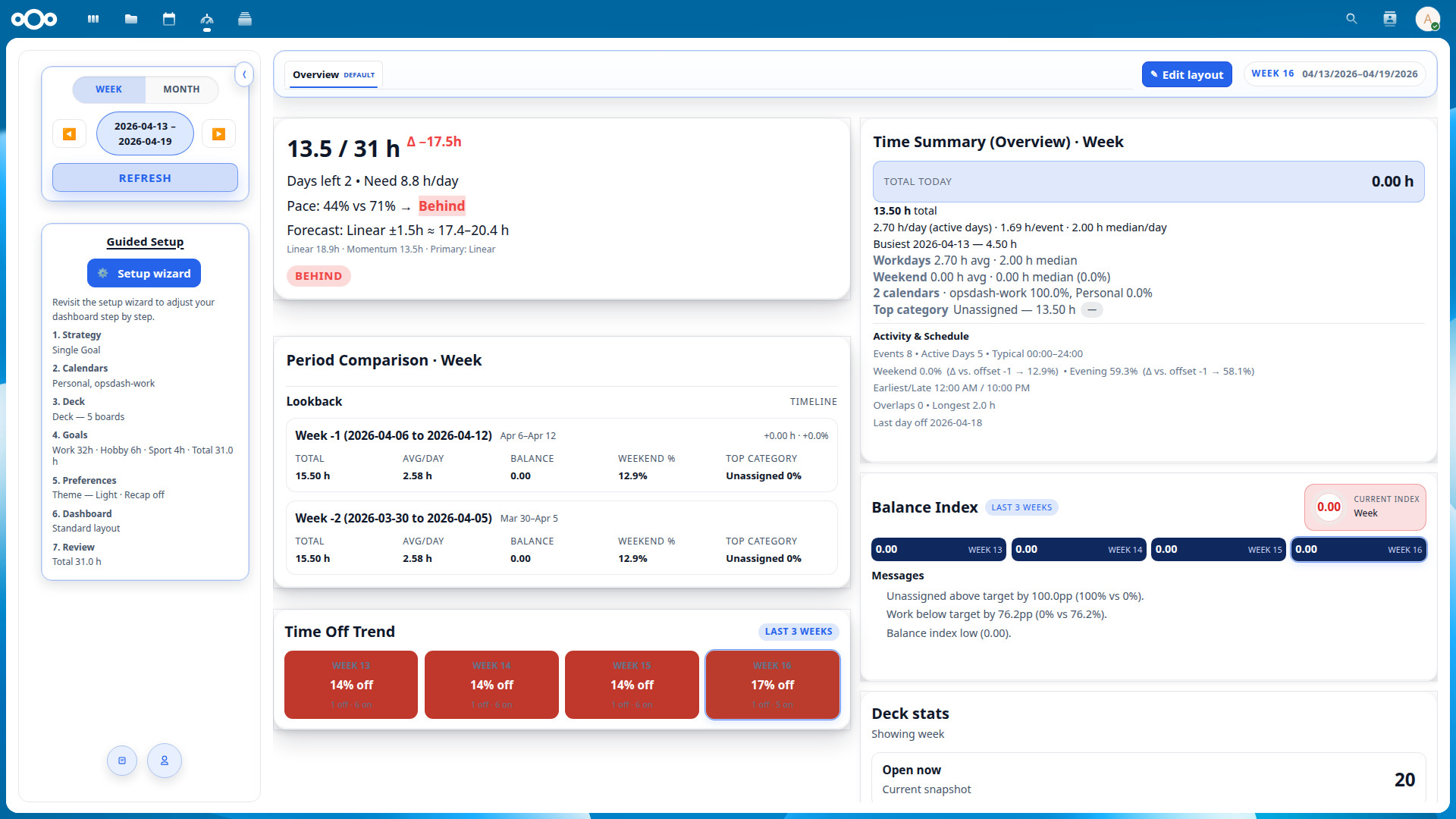This screenshot has height=819, width=1456.
Task: Advance to next week with arrow button
Action: [x=218, y=133]
